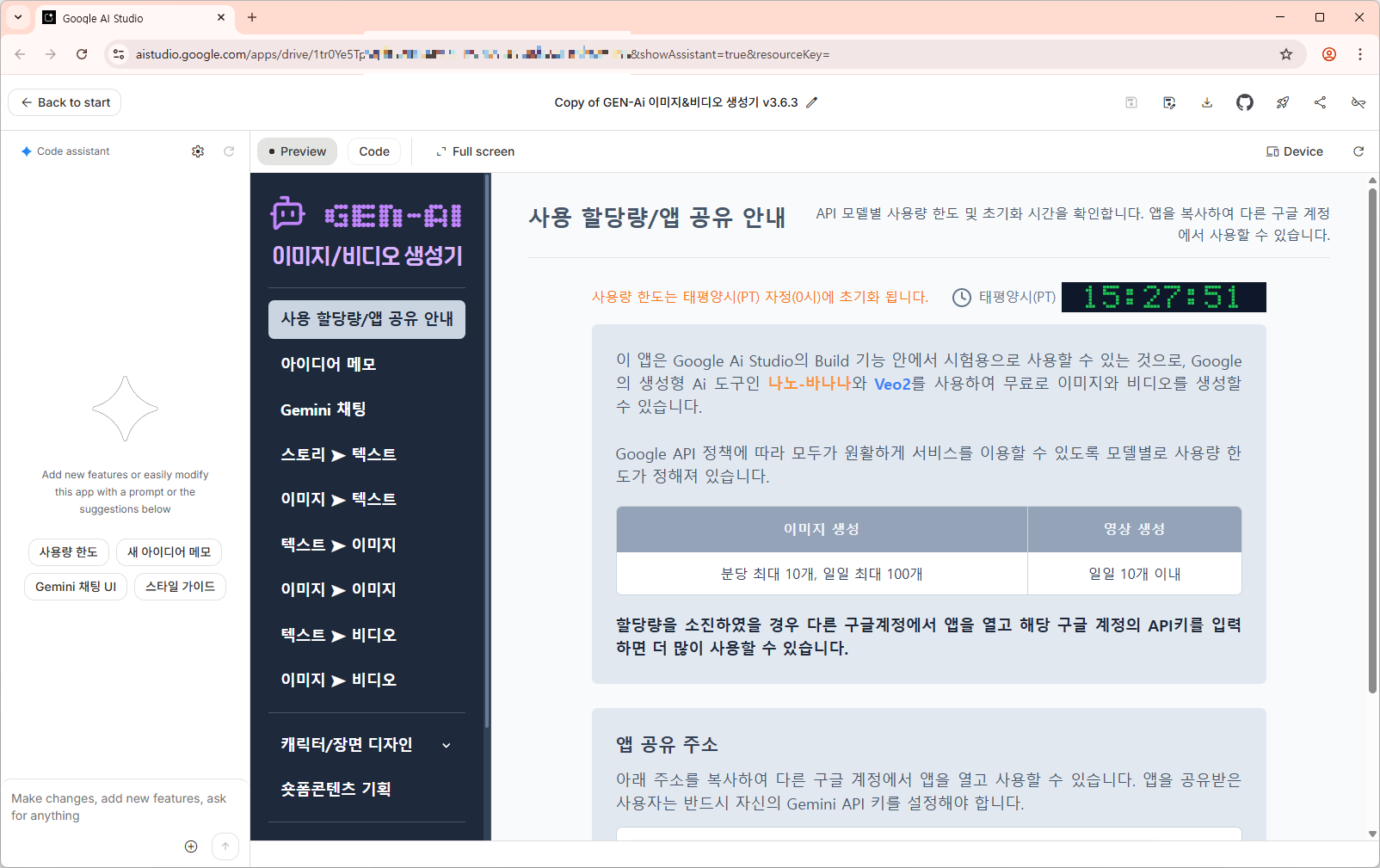Viewport: 1380px width, 868px height.
Task: Click the preview vertical scrollbar
Action: pyautogui.click(x=1372, y=439)
